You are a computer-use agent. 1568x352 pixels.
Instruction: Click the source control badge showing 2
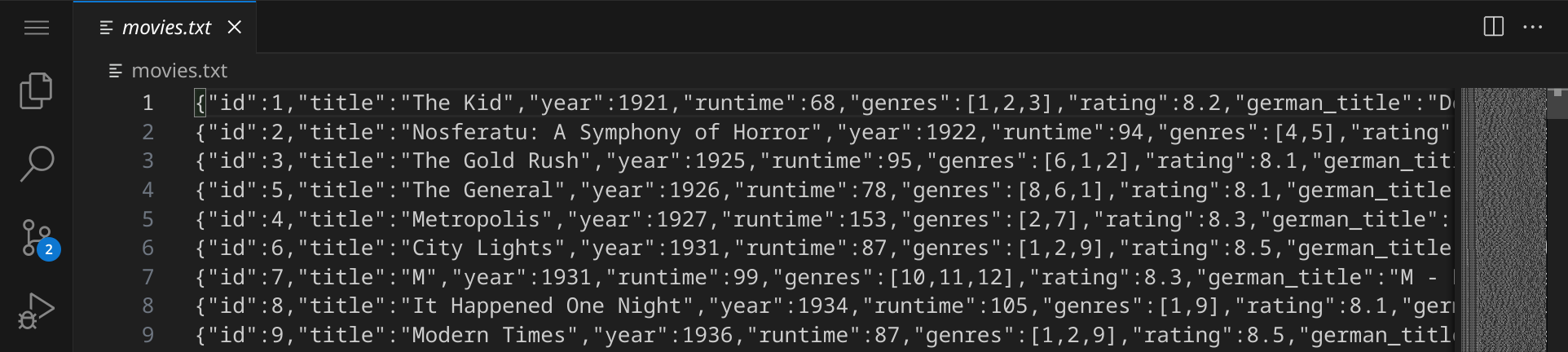coord(49,249)
